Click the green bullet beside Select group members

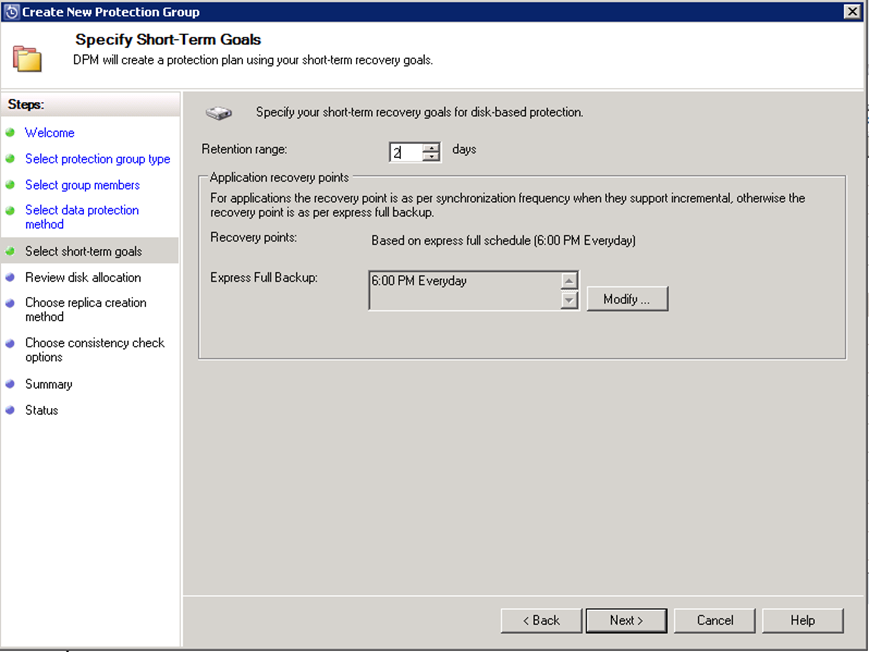[10, 185]
